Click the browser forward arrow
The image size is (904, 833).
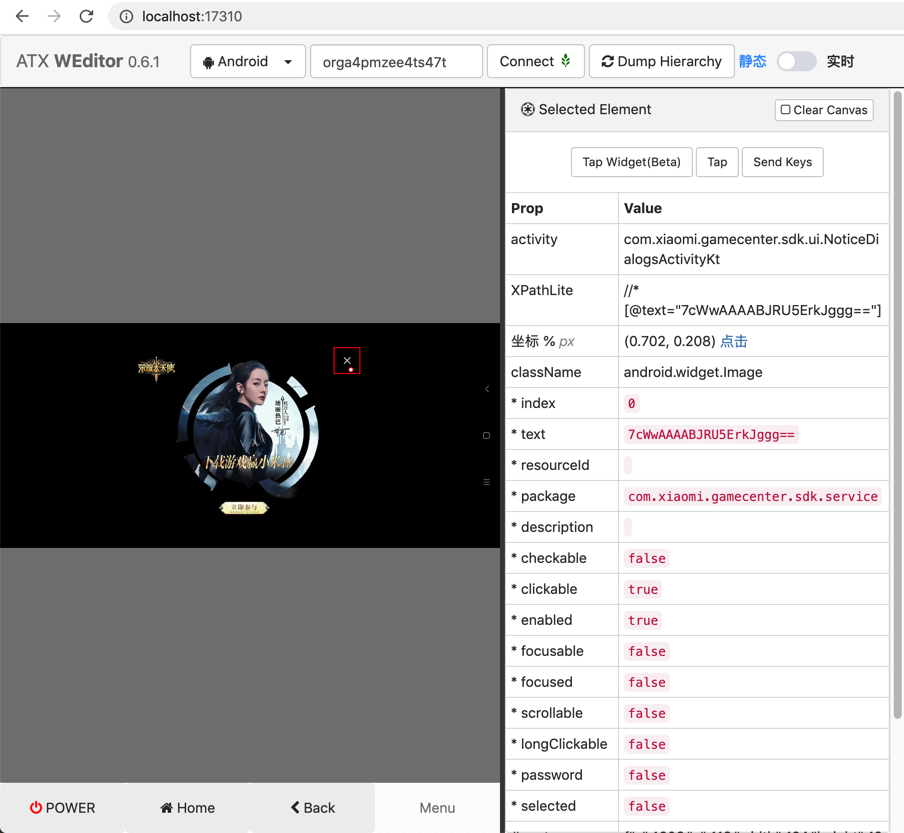click(54, 16)
